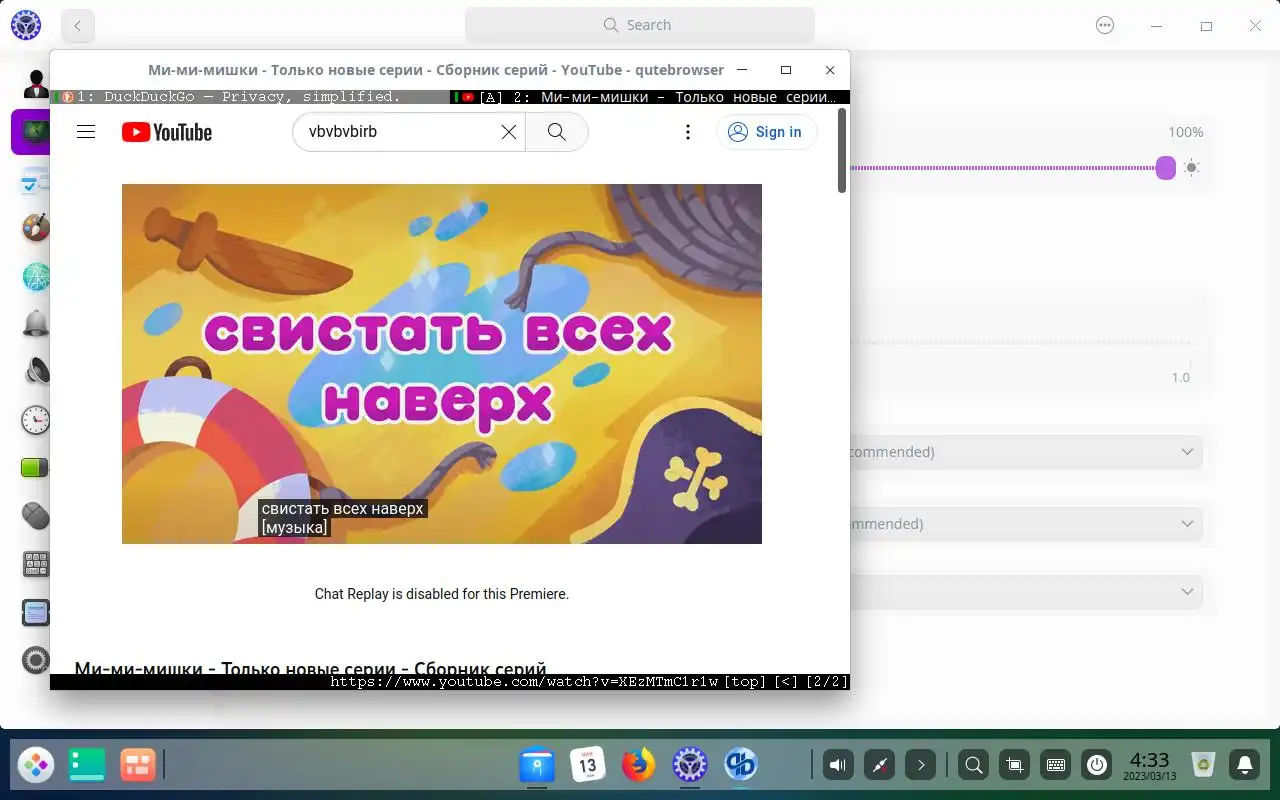Click the video title Ми-ми-мишки - Только новые серии
The width and height of the screenshot is (1280, 800).
coord(310,668)
